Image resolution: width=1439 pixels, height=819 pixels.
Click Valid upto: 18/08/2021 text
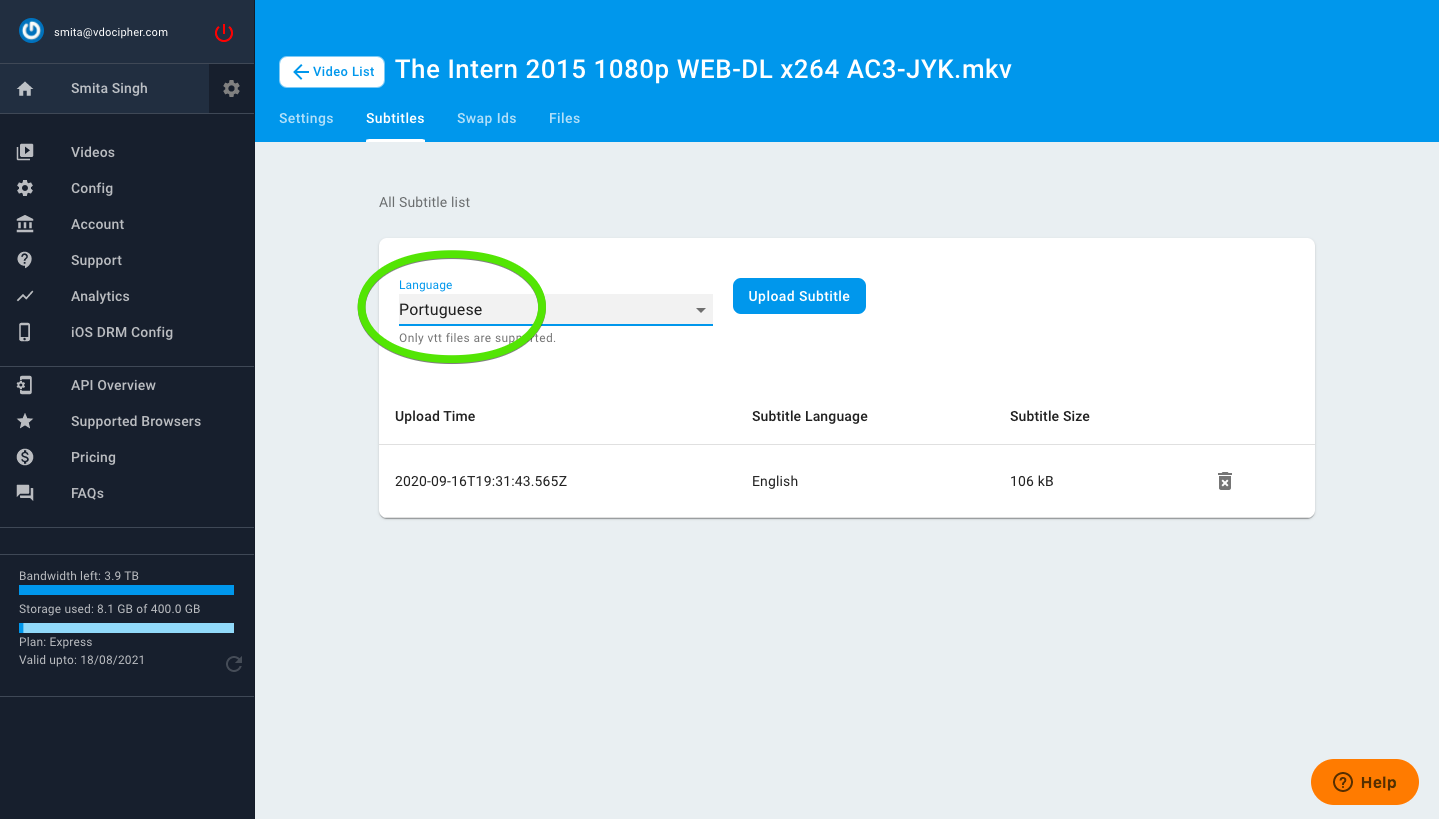pyautogui.click(x=82, y=660)
